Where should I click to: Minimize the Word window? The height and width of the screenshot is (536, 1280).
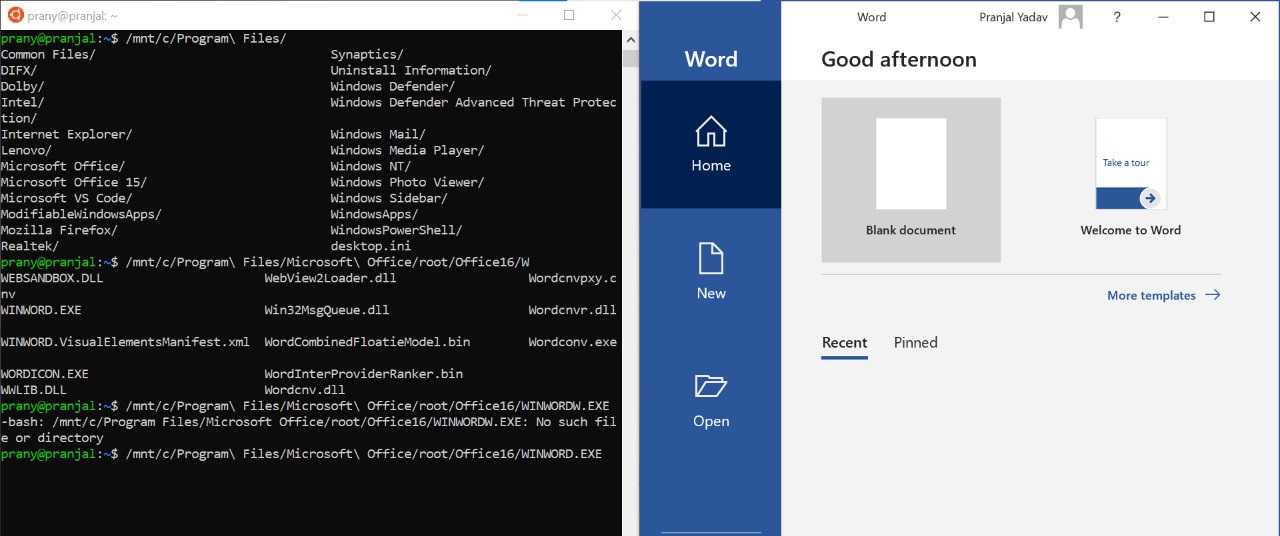[1163, 17]
